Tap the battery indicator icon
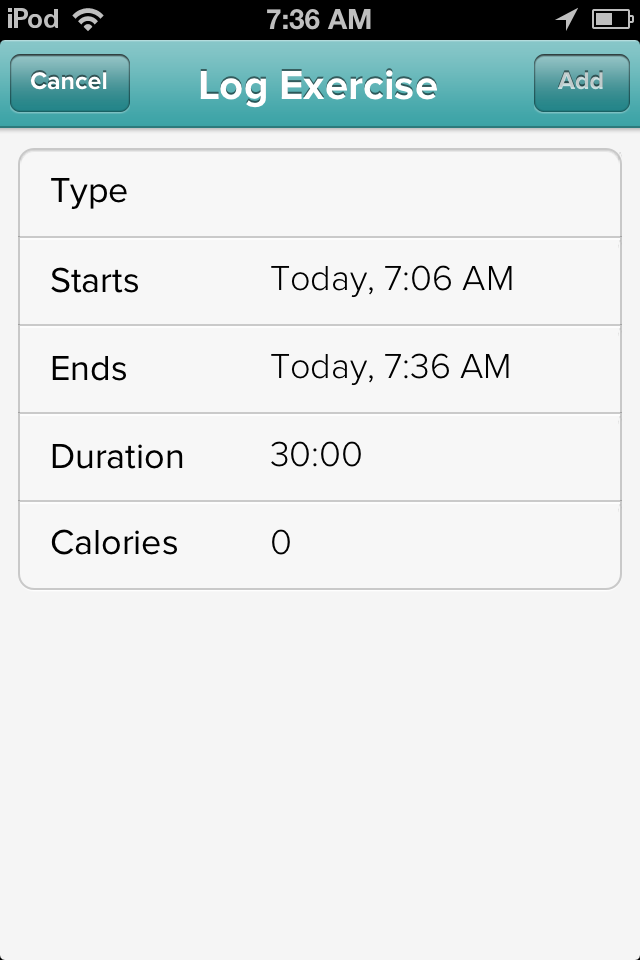 coord(612,20)
